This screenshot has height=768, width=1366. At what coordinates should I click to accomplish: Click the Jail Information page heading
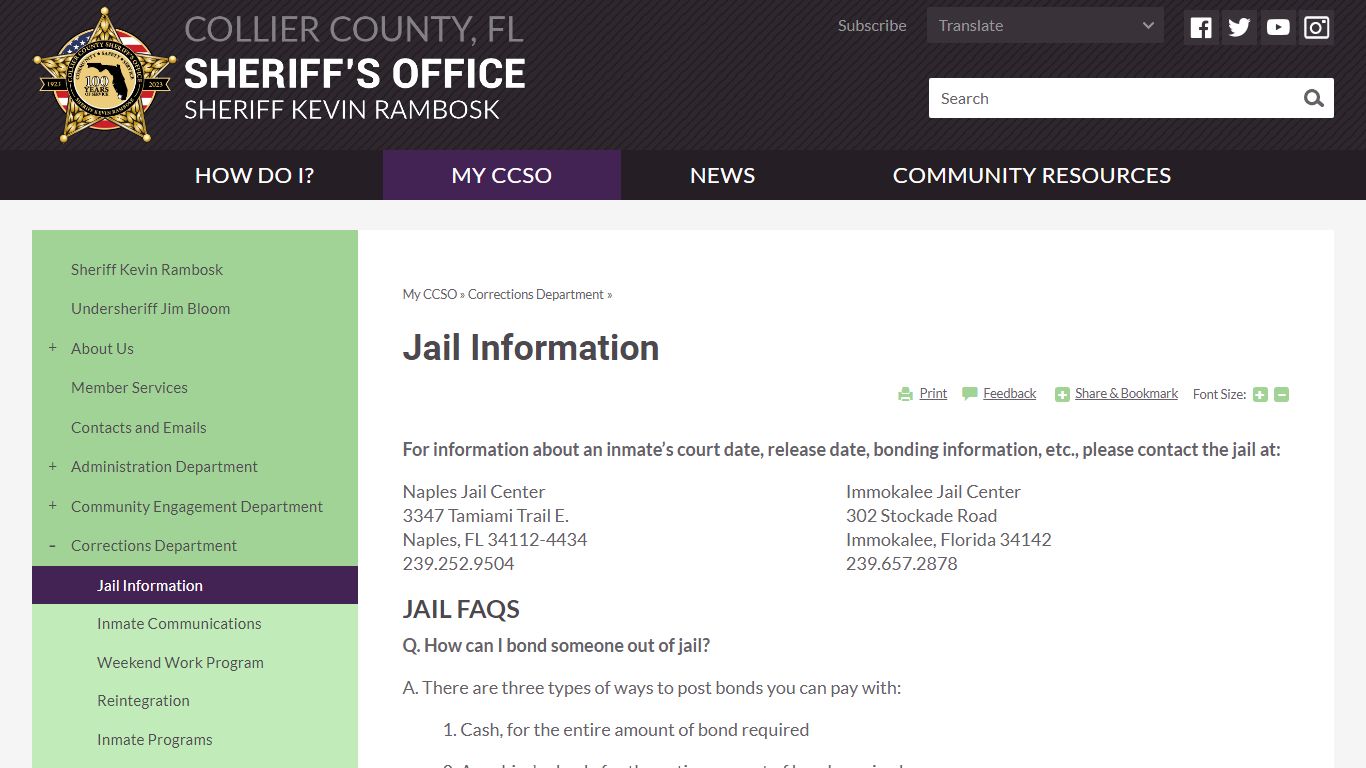531,347
